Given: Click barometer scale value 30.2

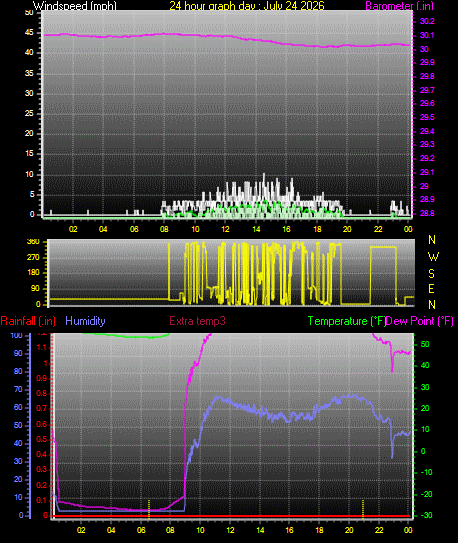Looking at the screenshot, I should coord(427,21).
